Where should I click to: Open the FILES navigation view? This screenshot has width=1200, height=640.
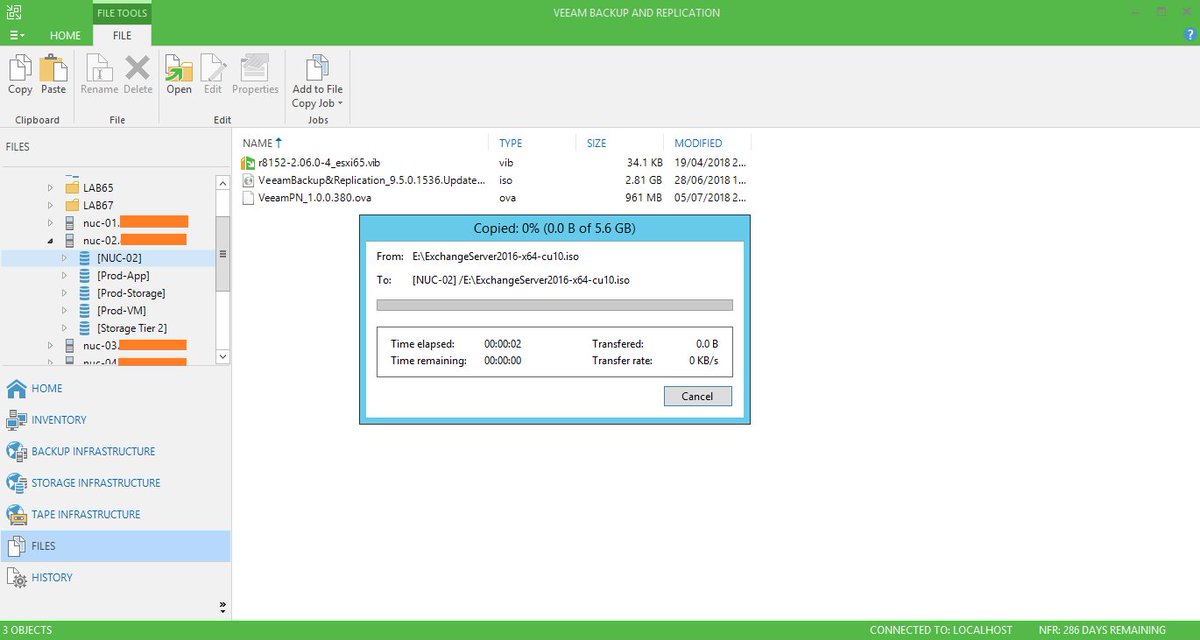(x=115, y=546)
